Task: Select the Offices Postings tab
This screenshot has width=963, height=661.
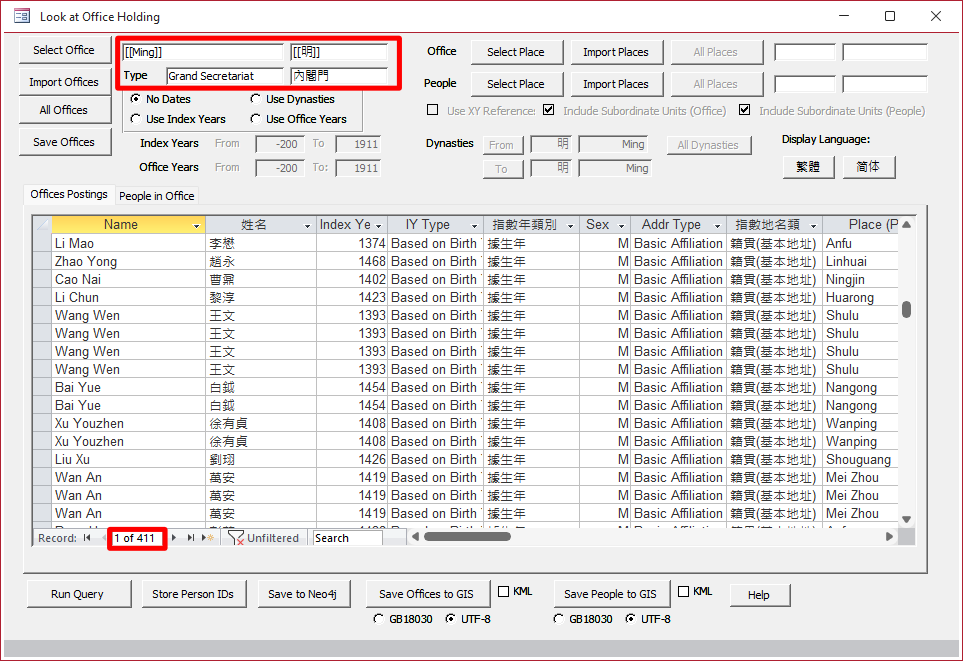Action: 69,194
